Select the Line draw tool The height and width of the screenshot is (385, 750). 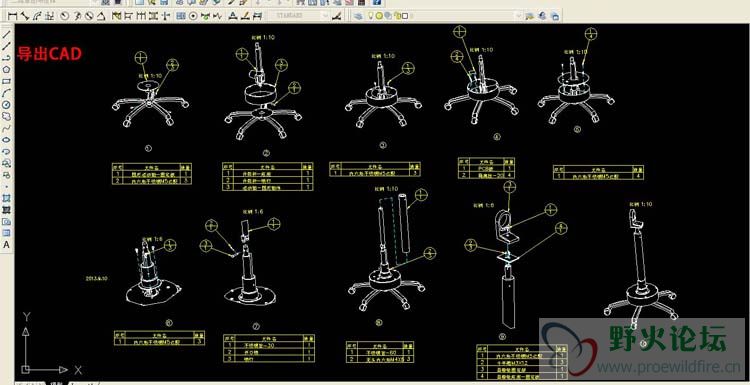click(7, 34)
